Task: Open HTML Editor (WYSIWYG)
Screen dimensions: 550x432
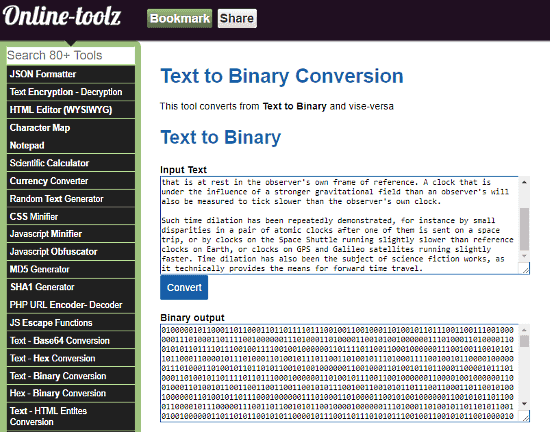Action: (71, 110)
